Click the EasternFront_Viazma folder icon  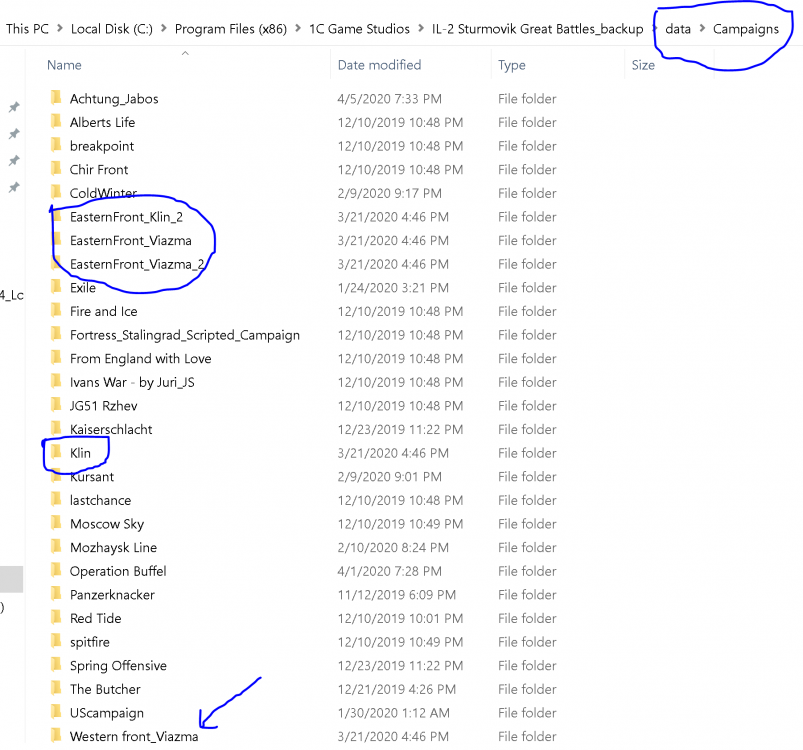pyautogui.click(x=56, y=239)
